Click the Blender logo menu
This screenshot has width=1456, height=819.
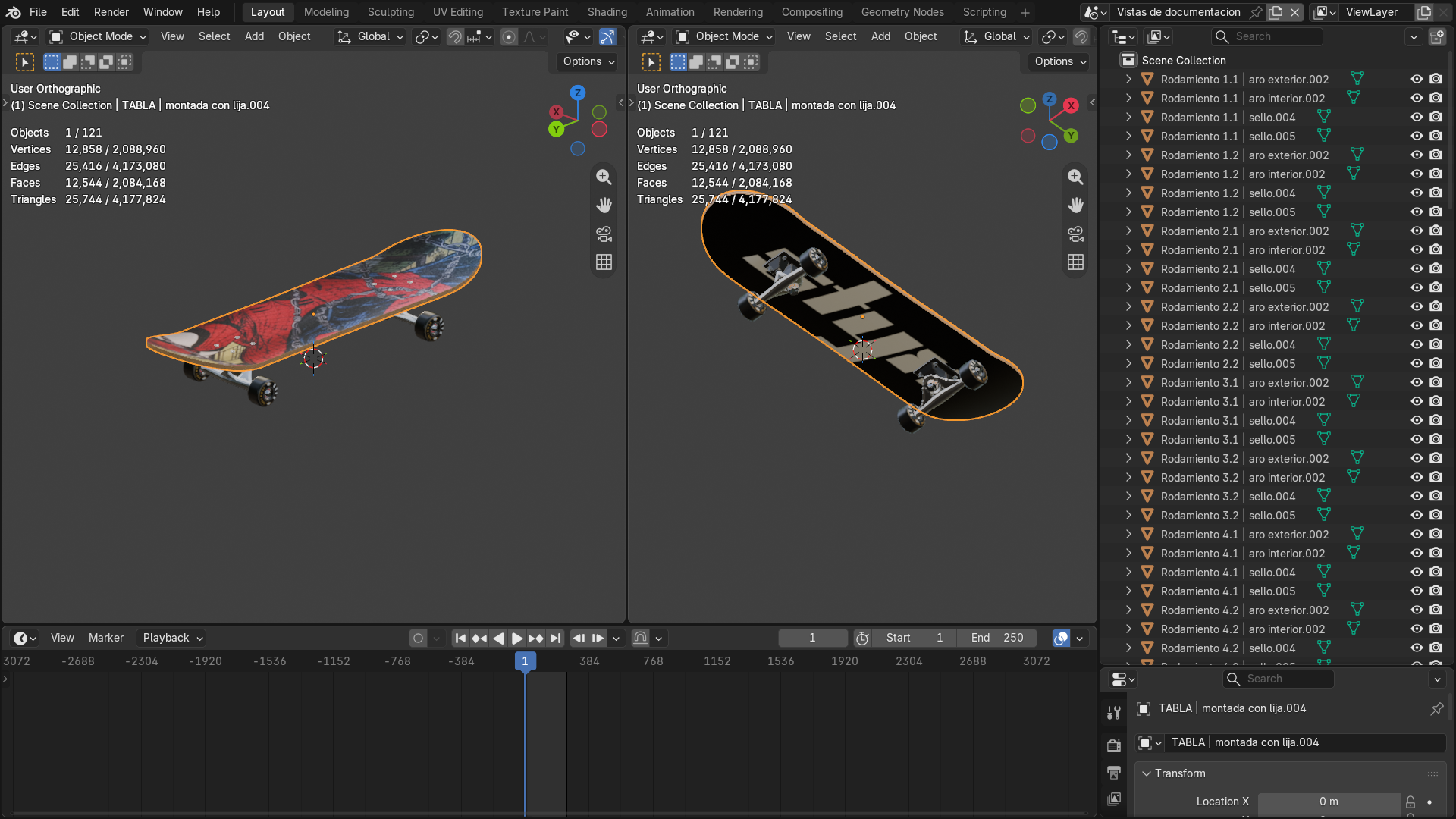[x=13, y=12]
